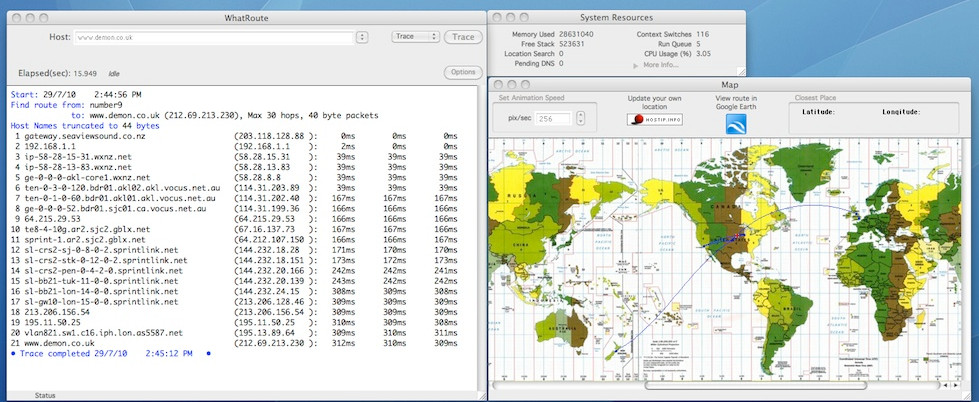Click the Latitude label in Closest Place

point(819,112)
